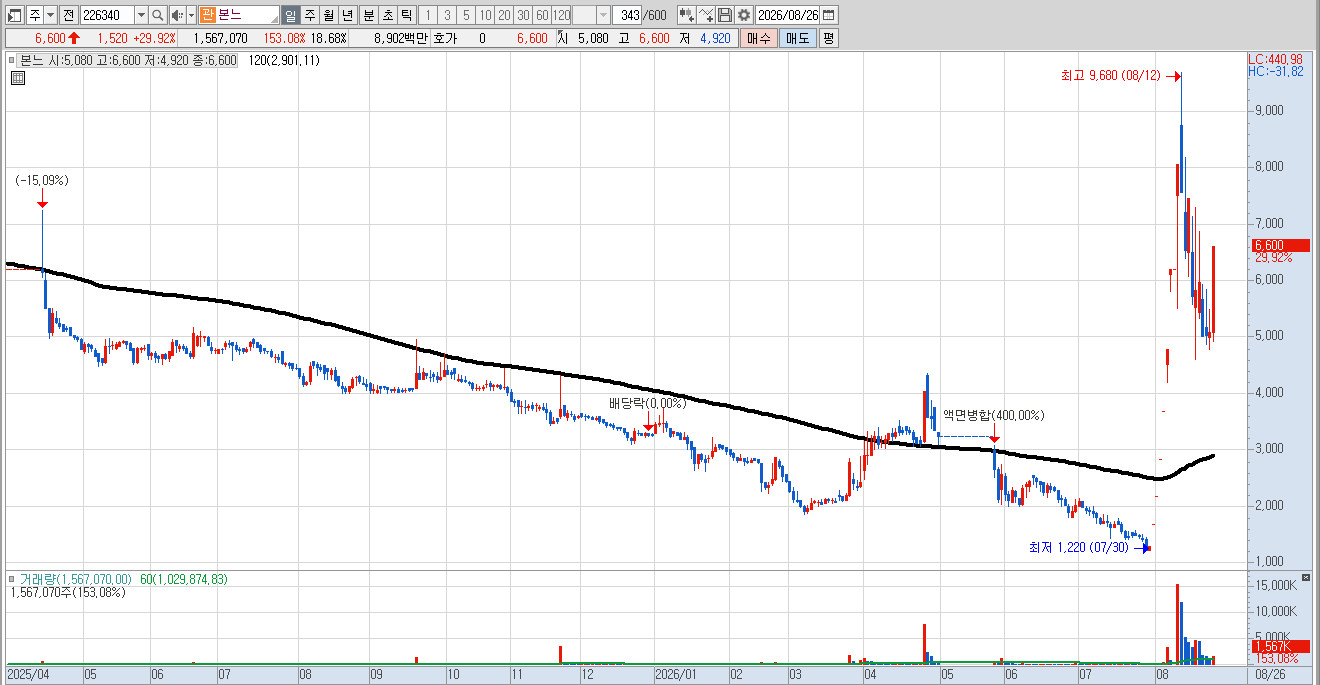
Task: Select the 일 daily period toggle
Action: click(290, 15)
